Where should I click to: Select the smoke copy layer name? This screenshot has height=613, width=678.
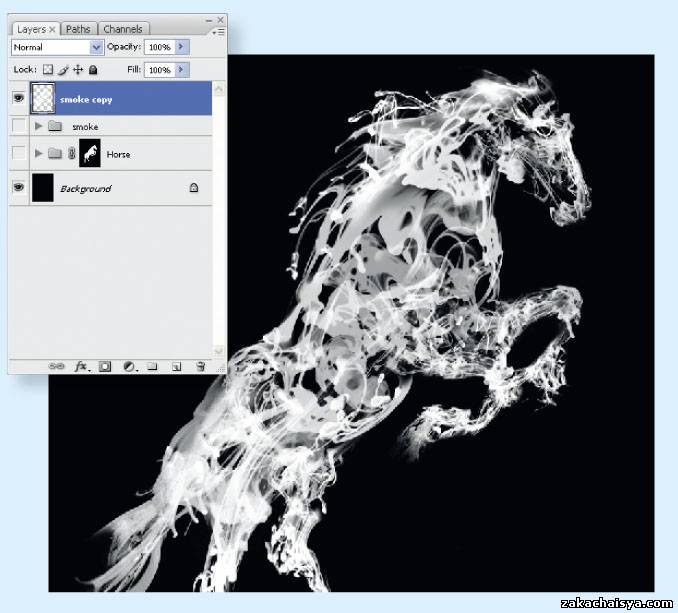click(x=86, y=99)
